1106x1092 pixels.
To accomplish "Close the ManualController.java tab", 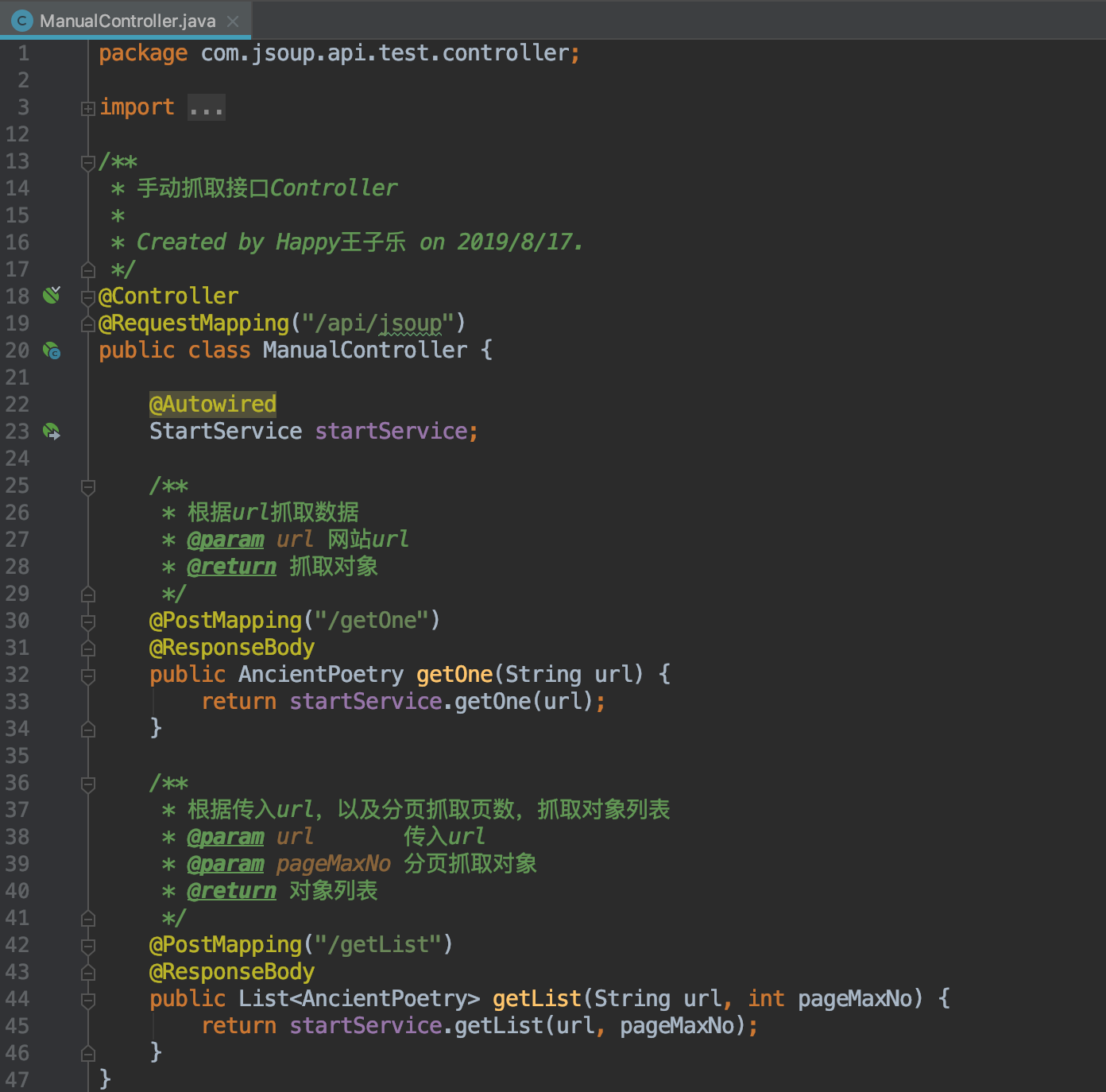I will point(231,21).
